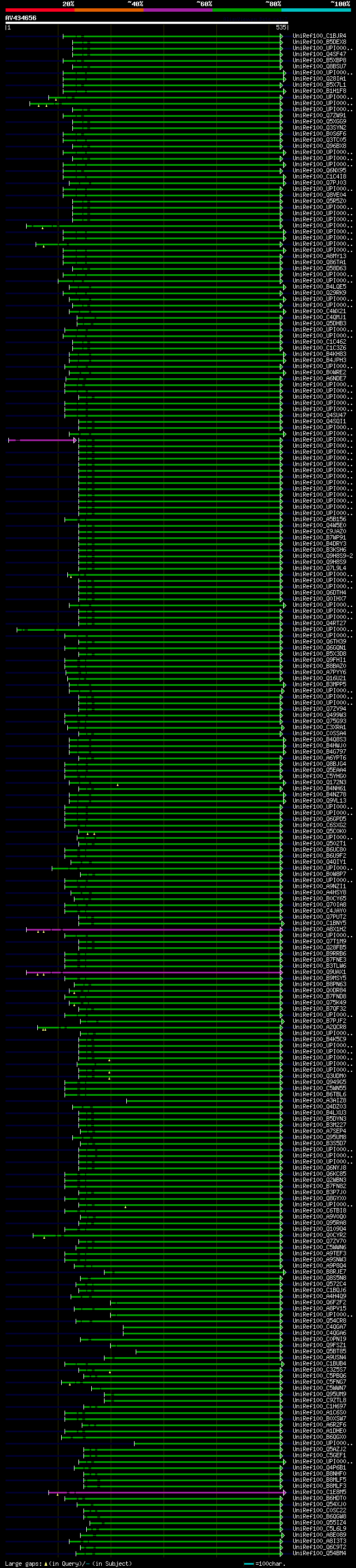The width and height of the screenshot is (356, 1568).
Task: Select the UniRef100_C1BQJ6 label
Action: (319, 1290)
